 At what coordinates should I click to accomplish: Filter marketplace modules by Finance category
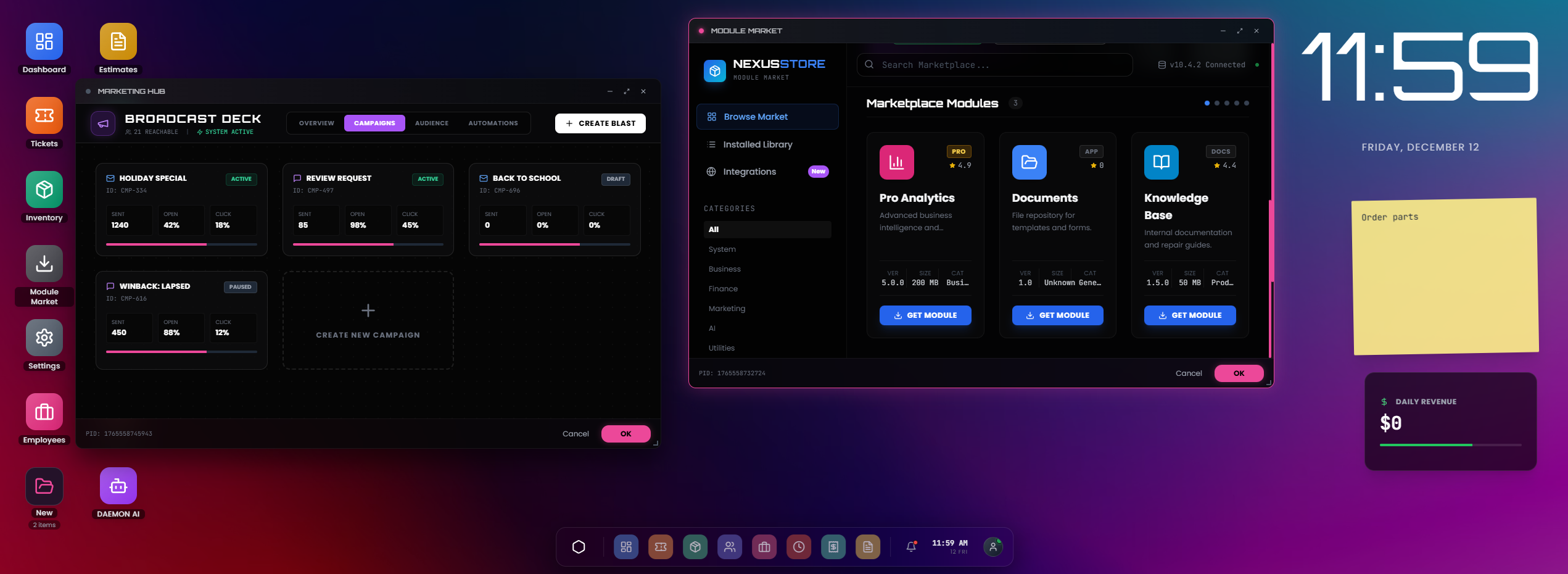point(723,288)
